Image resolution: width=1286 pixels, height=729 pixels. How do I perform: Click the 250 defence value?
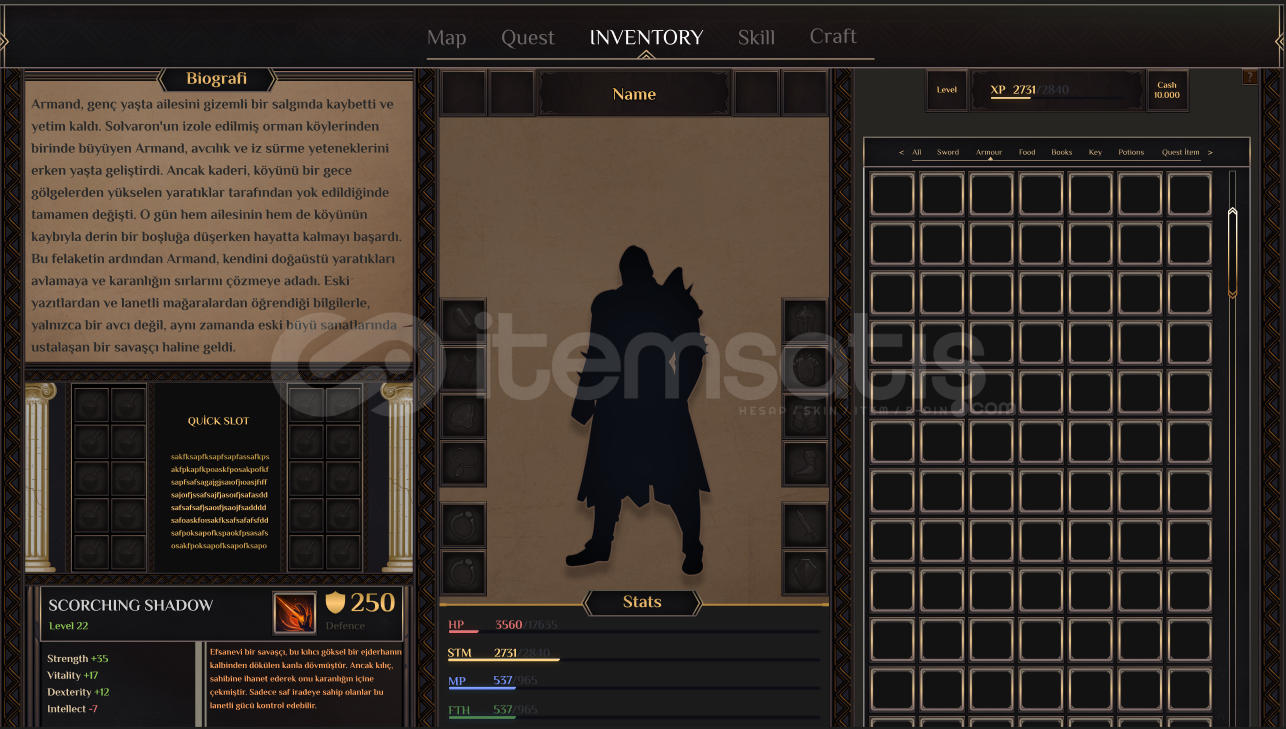click(373, 602)
